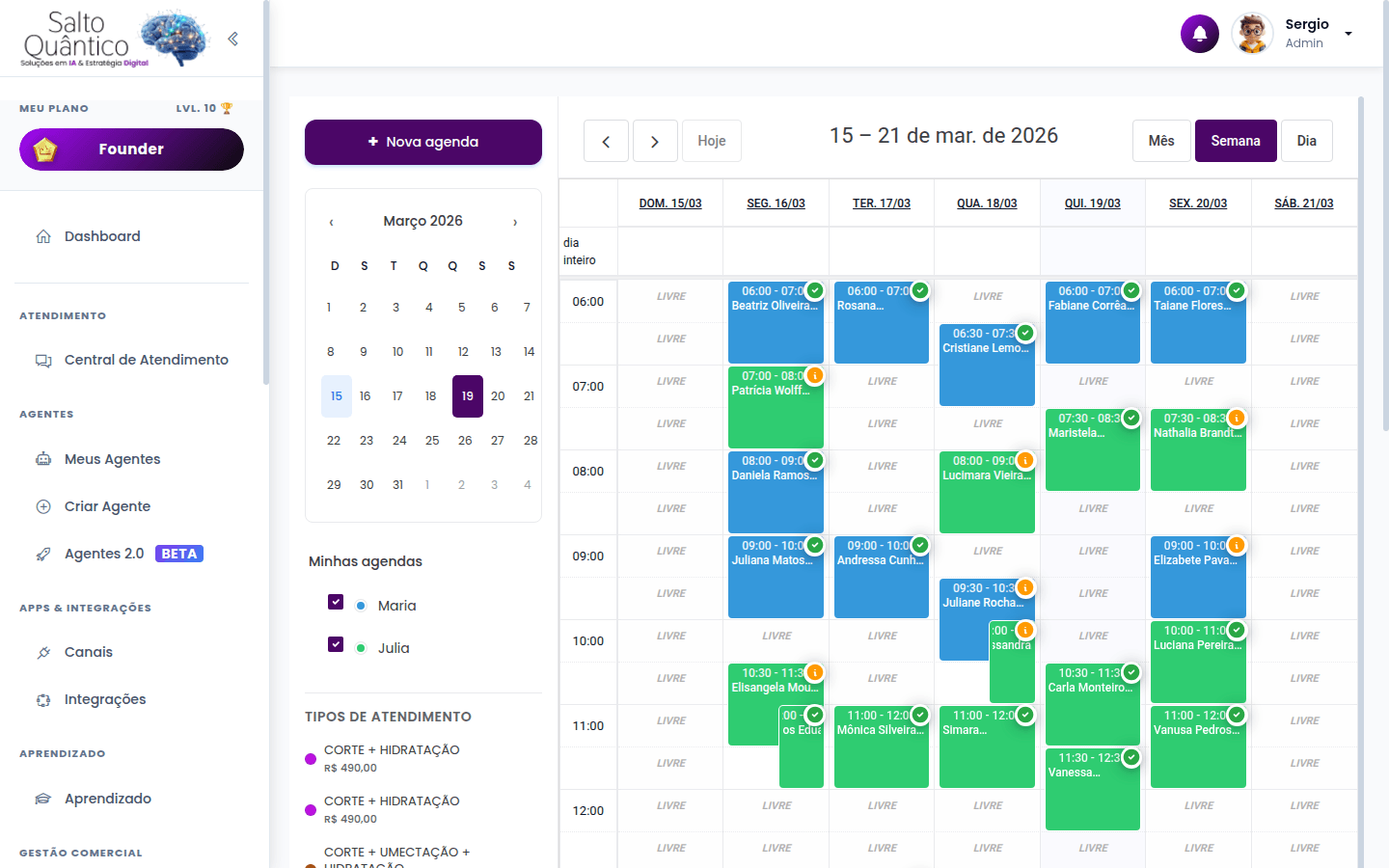Create a Nova agenda

point(423,142)
